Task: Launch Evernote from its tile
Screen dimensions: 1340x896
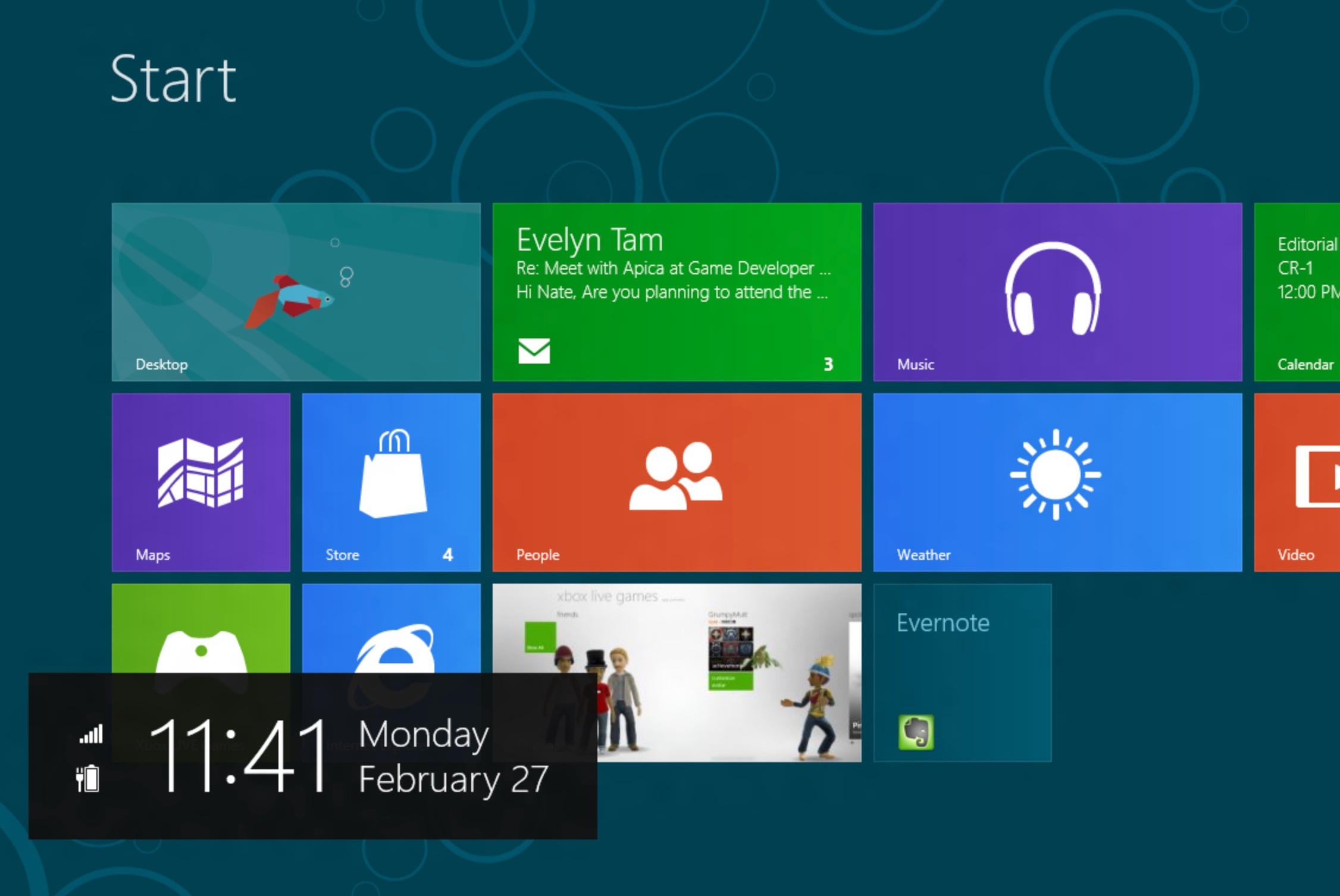Action: pos(962,672)
